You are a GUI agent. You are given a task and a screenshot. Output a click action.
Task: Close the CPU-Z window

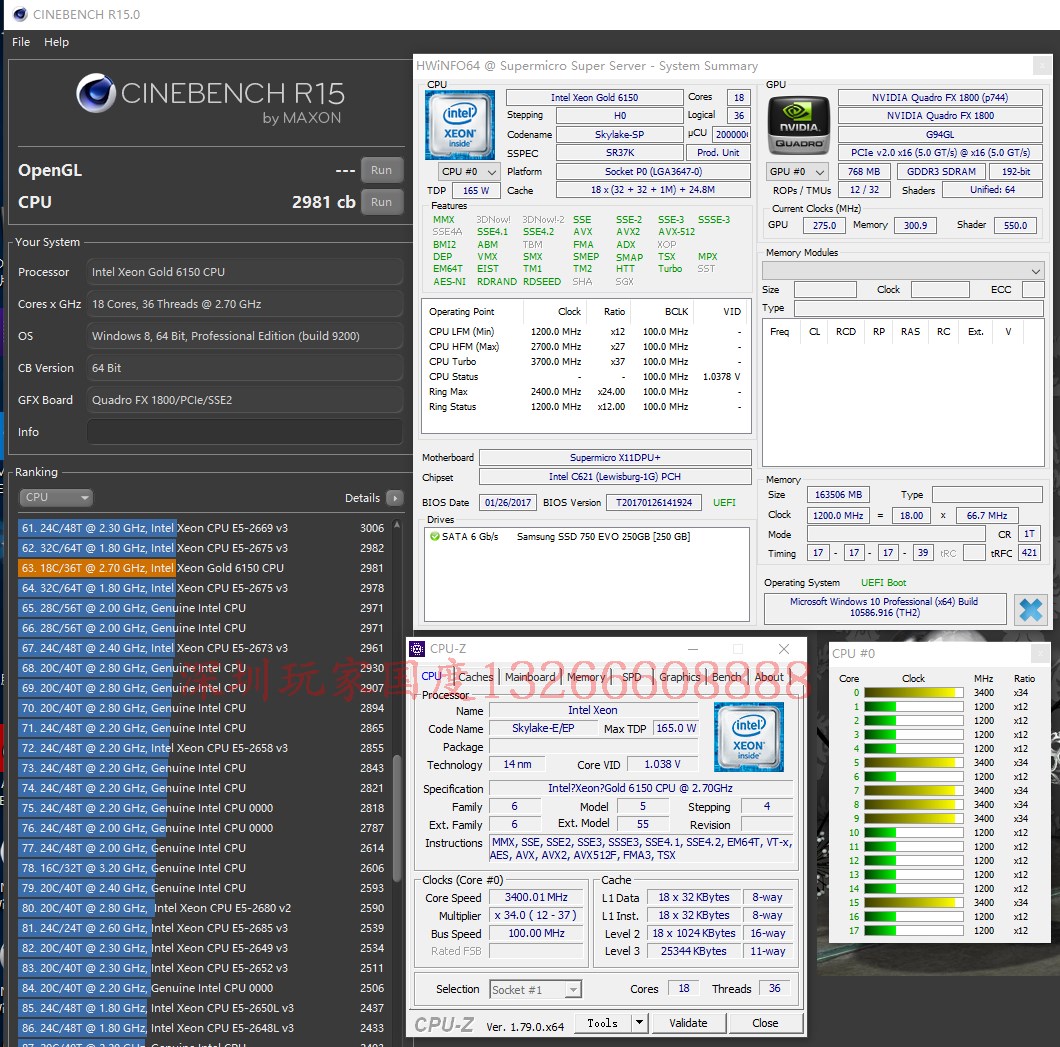784,649
